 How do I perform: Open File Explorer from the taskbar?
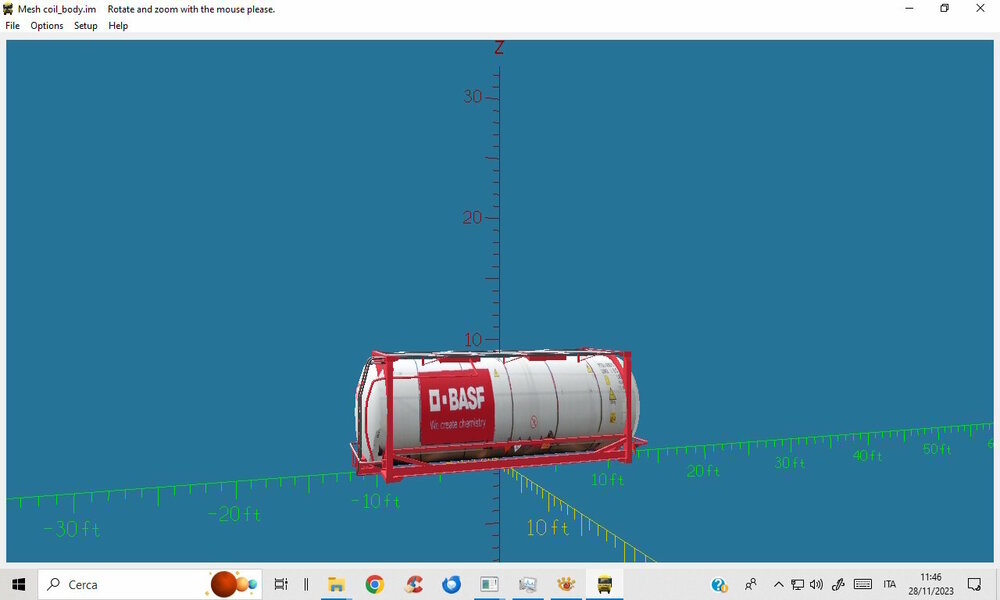[336, 584]
